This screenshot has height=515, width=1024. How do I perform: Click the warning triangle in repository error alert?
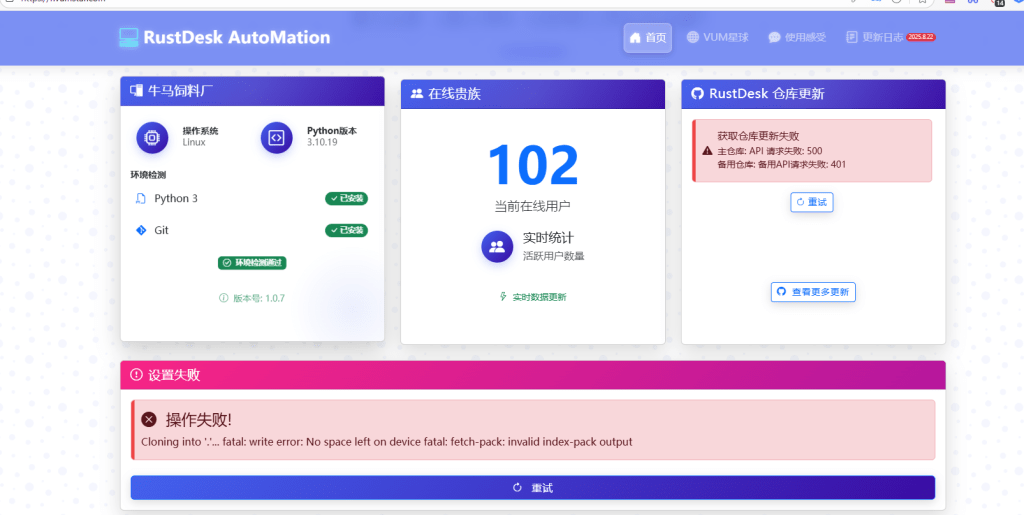(707, 151)
